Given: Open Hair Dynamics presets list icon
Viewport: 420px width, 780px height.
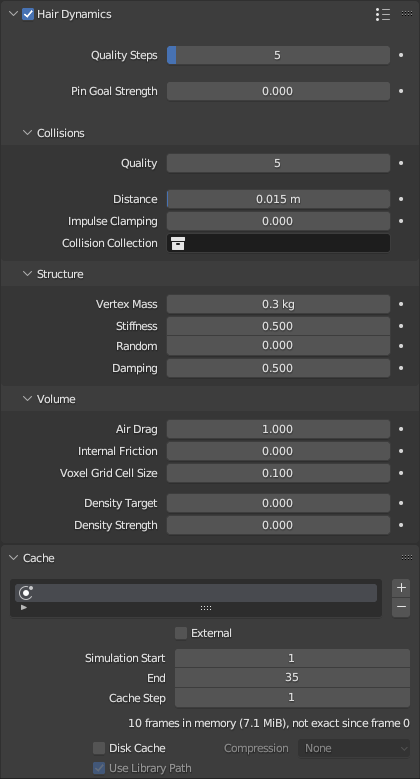Looking at the screenshot, I should point(383,14).
